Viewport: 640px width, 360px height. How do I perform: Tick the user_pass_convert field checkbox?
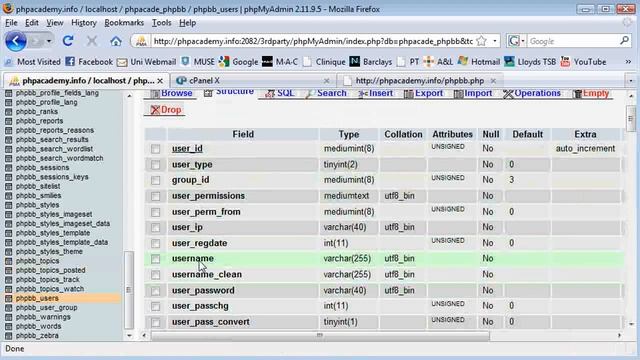click(156, 322)
